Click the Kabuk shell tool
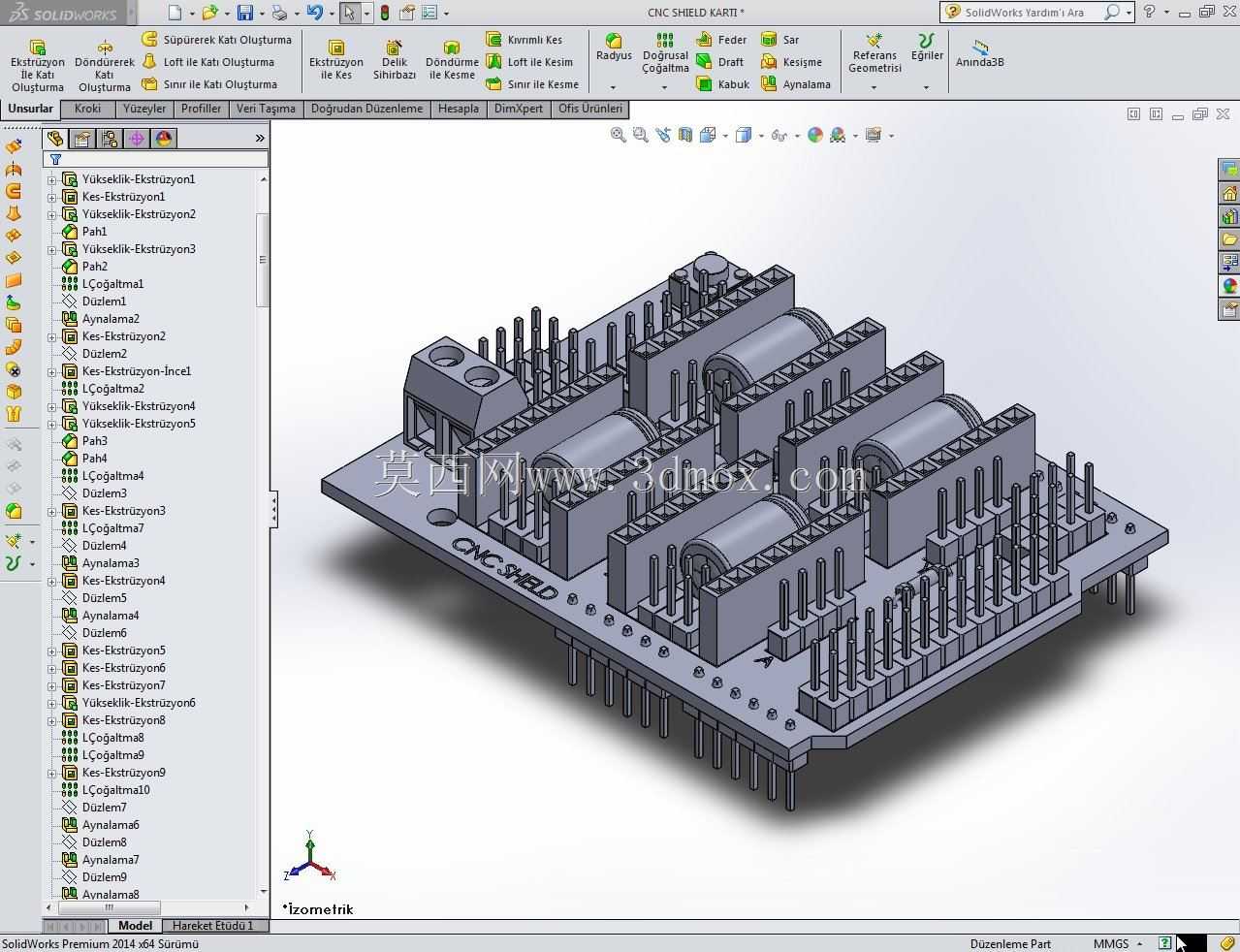 click(x=722, y=84)
